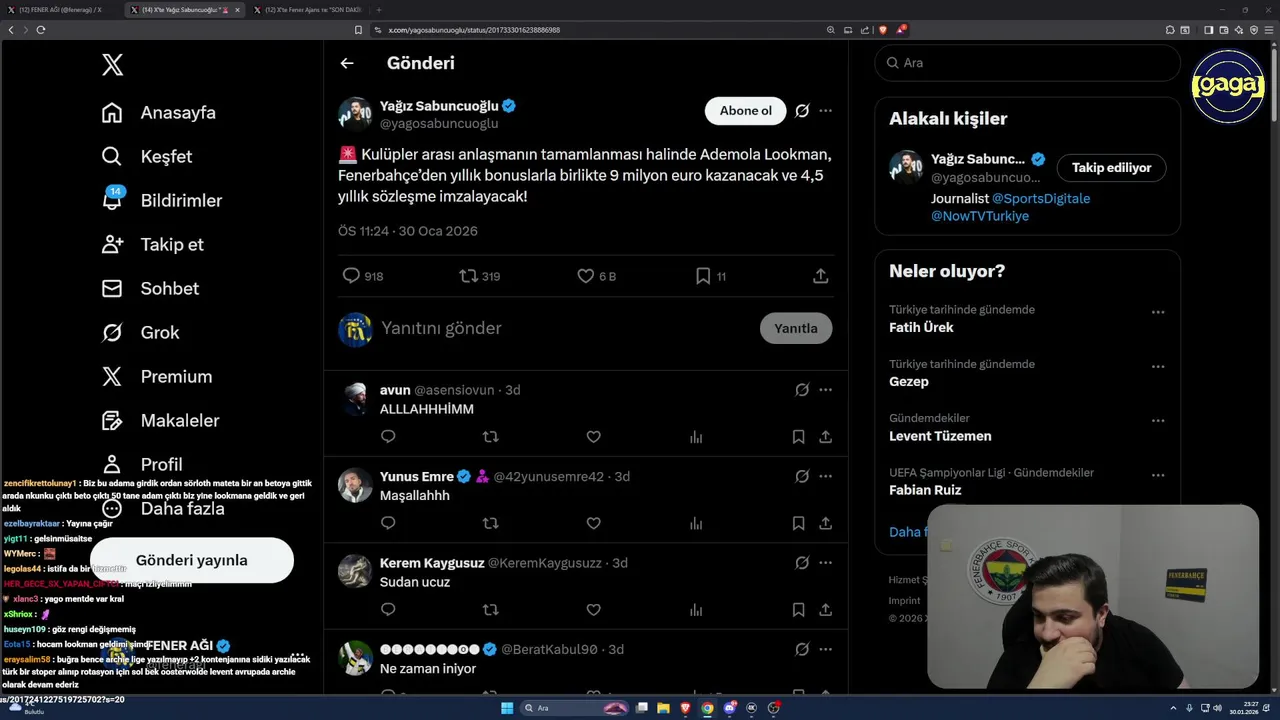Open Keşfet explore page
This screenshot has width=1280, height=720.
147,157
